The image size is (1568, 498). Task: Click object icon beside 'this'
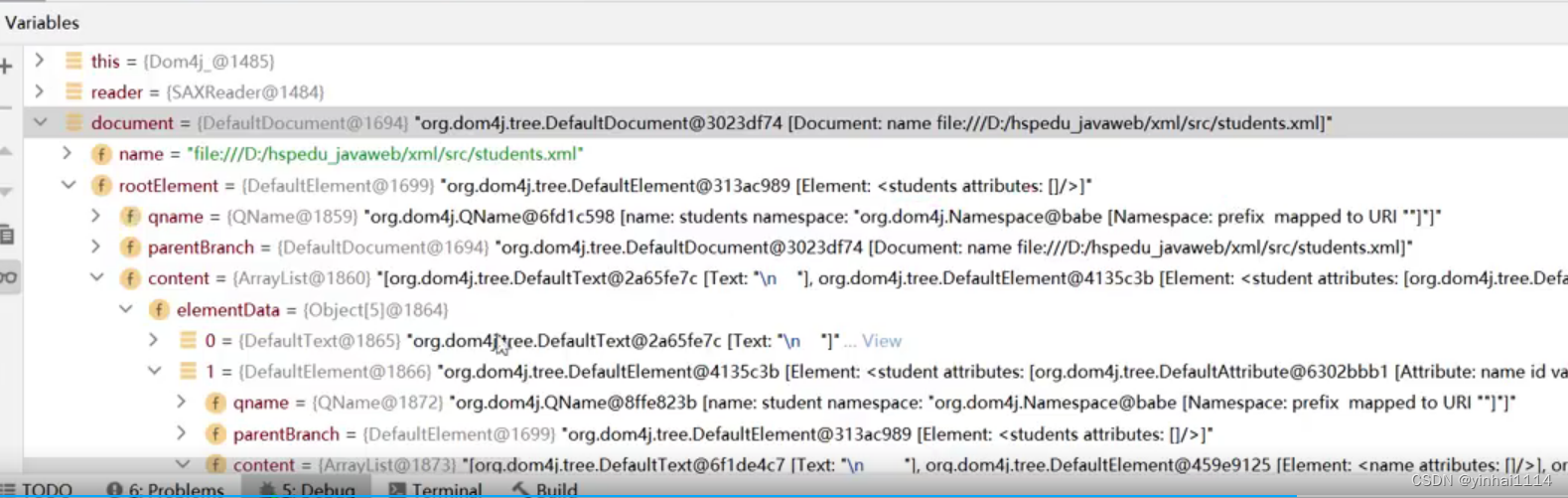[x=73, y=61]
